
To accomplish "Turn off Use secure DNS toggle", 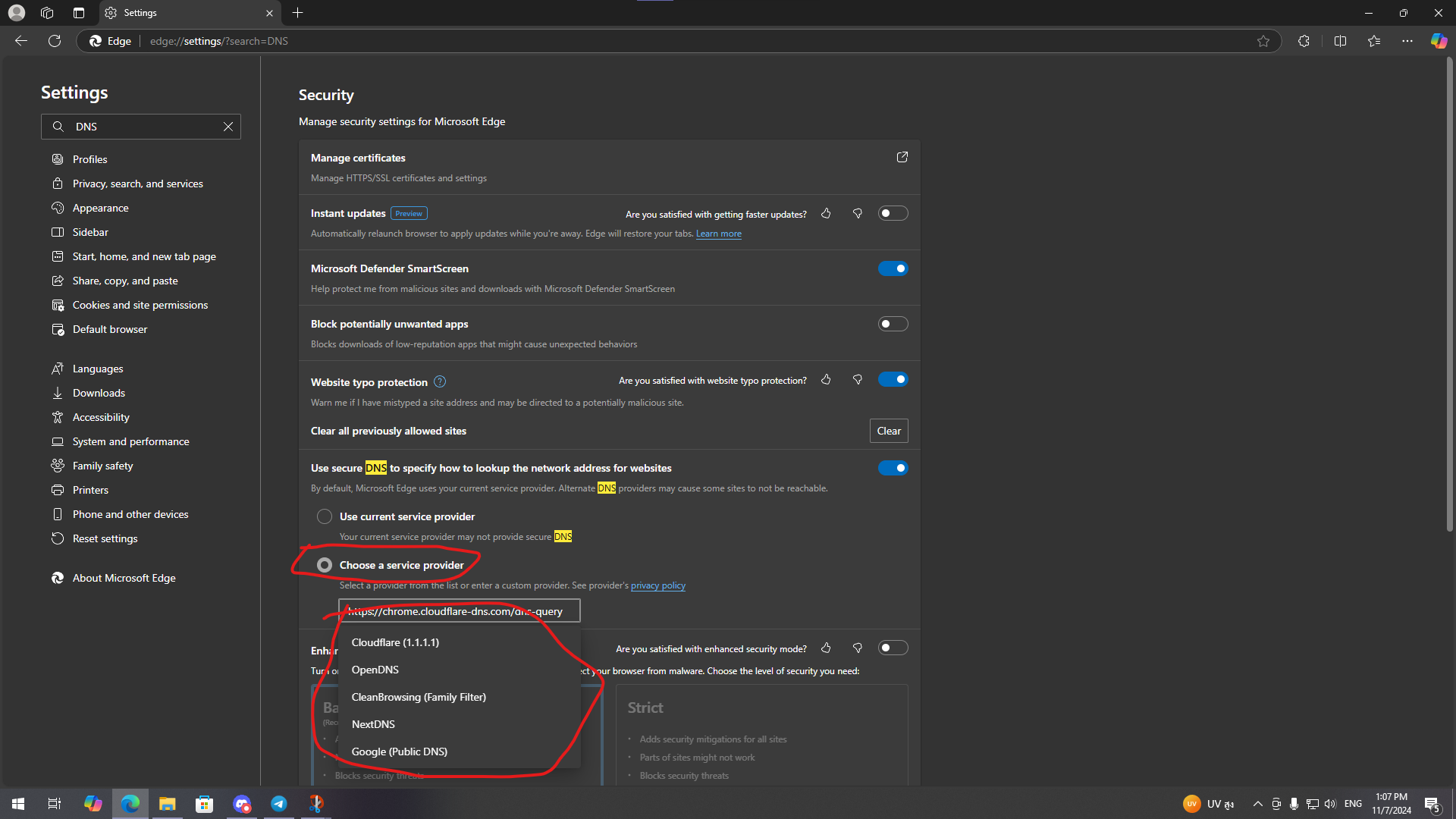I will pos(893,468).
